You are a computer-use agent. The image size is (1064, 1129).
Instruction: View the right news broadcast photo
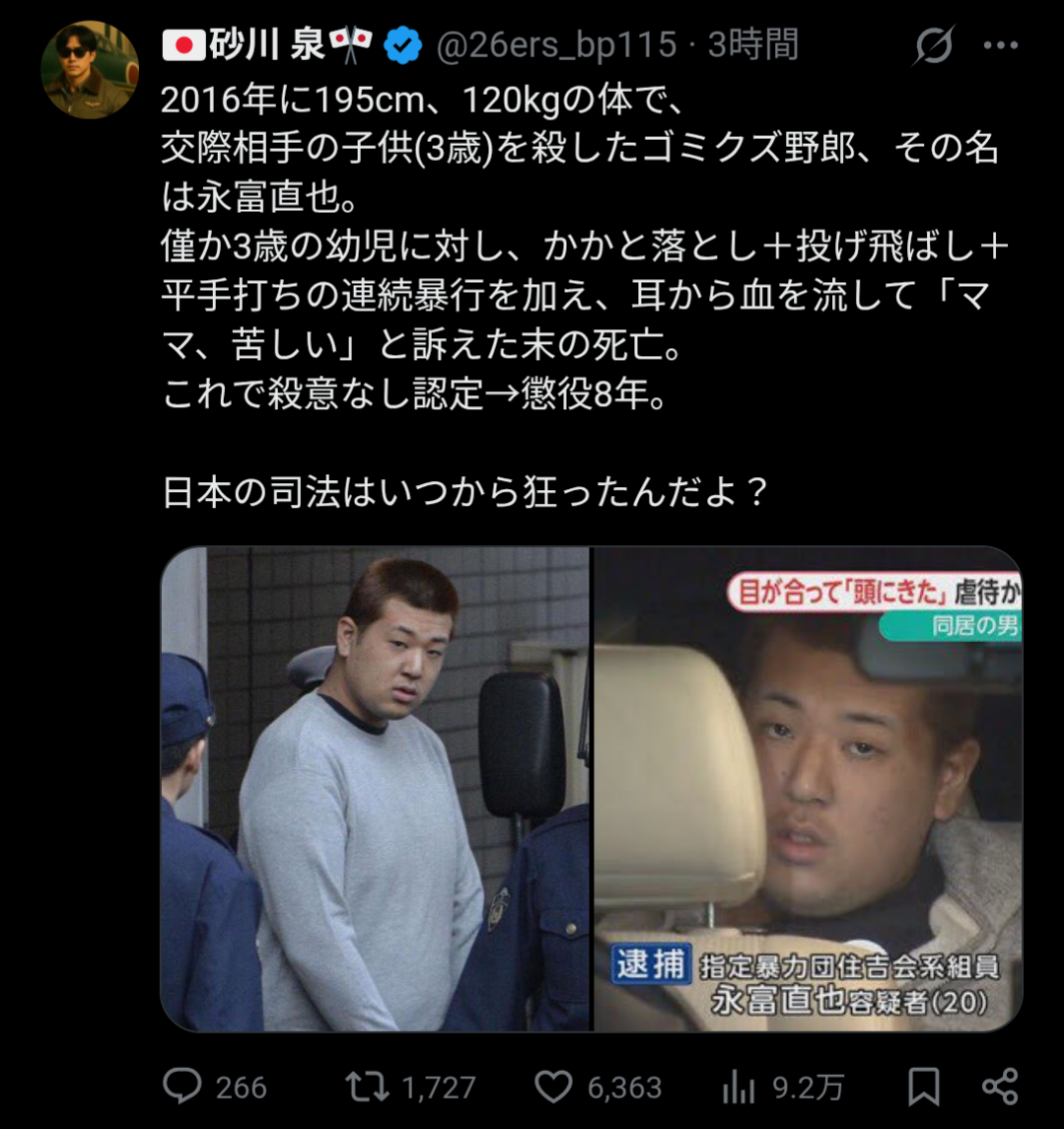[x=808, y=789]
